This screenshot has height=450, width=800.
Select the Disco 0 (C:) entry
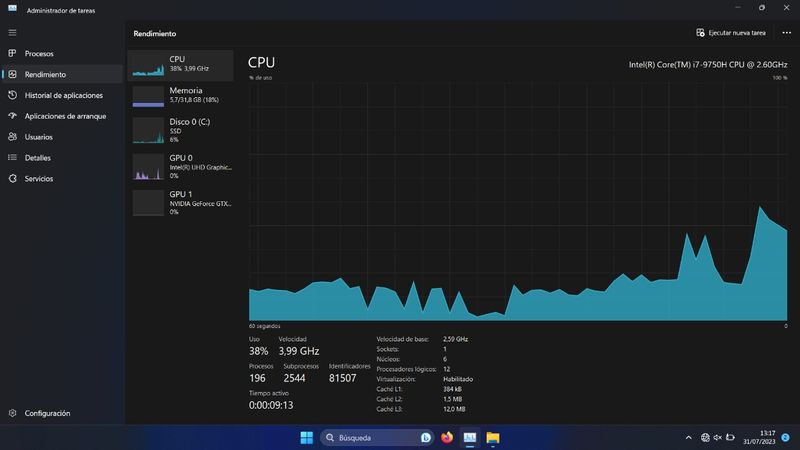[181, 131]
